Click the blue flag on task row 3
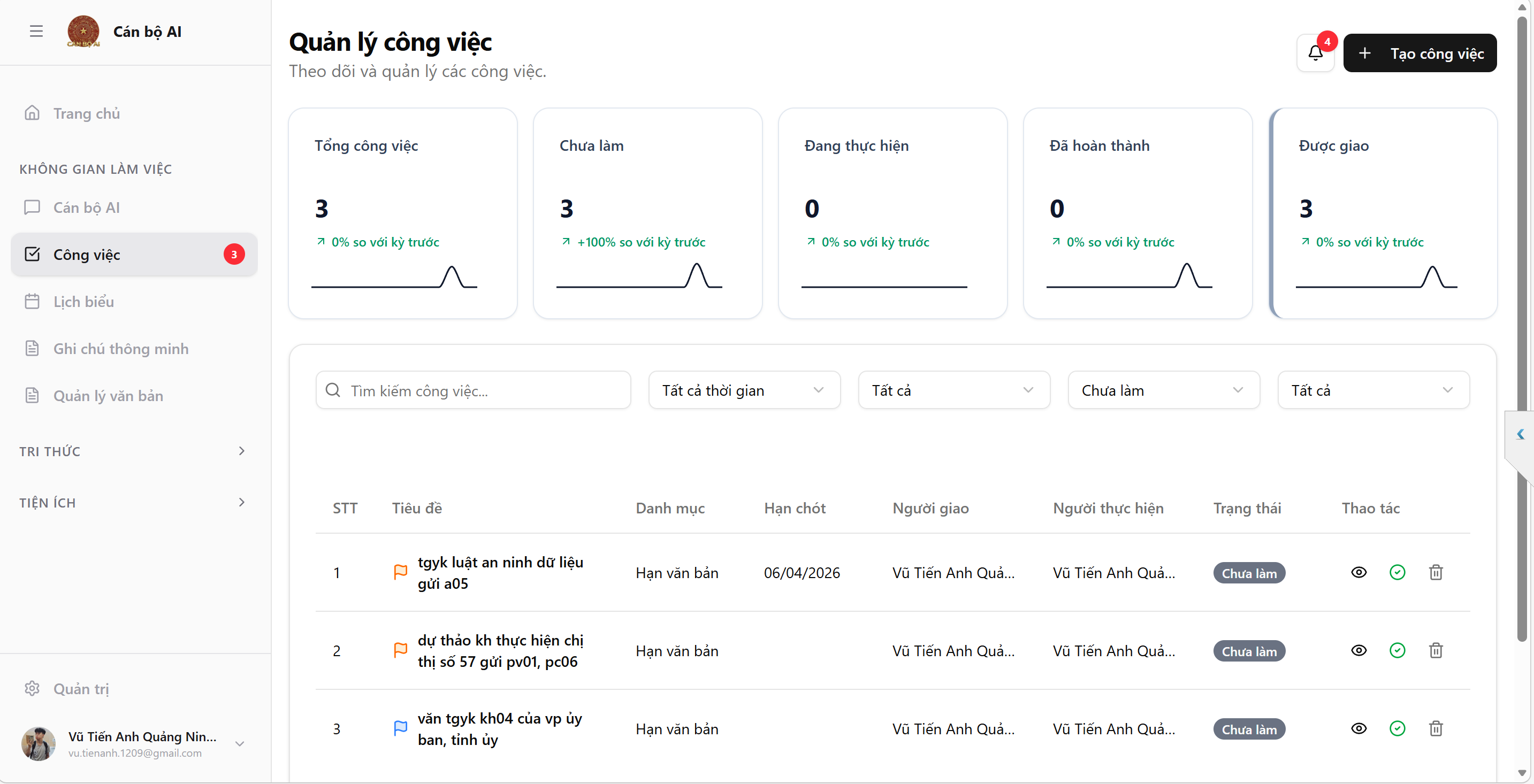 coord(401,728)
